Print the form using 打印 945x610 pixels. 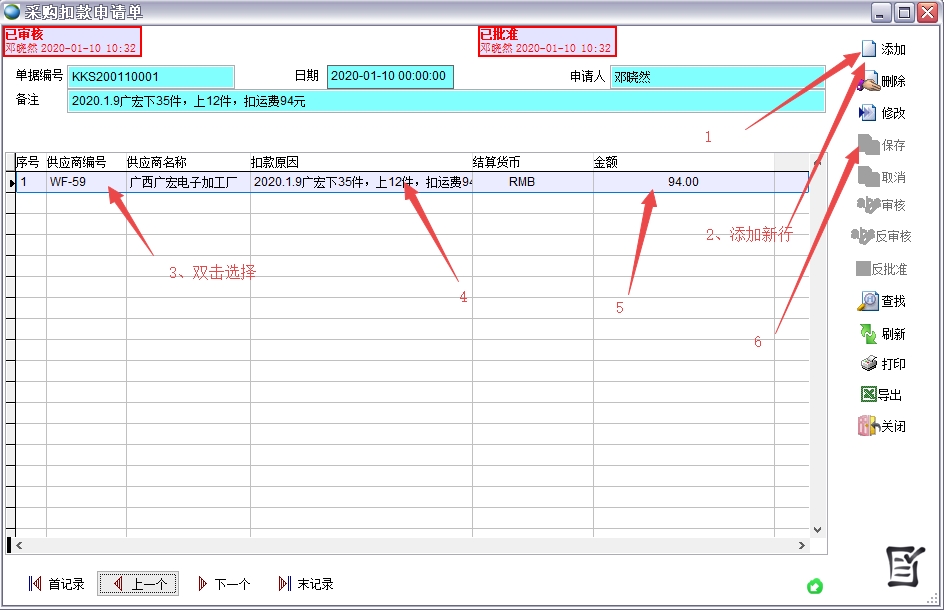(x=869, y=364)
